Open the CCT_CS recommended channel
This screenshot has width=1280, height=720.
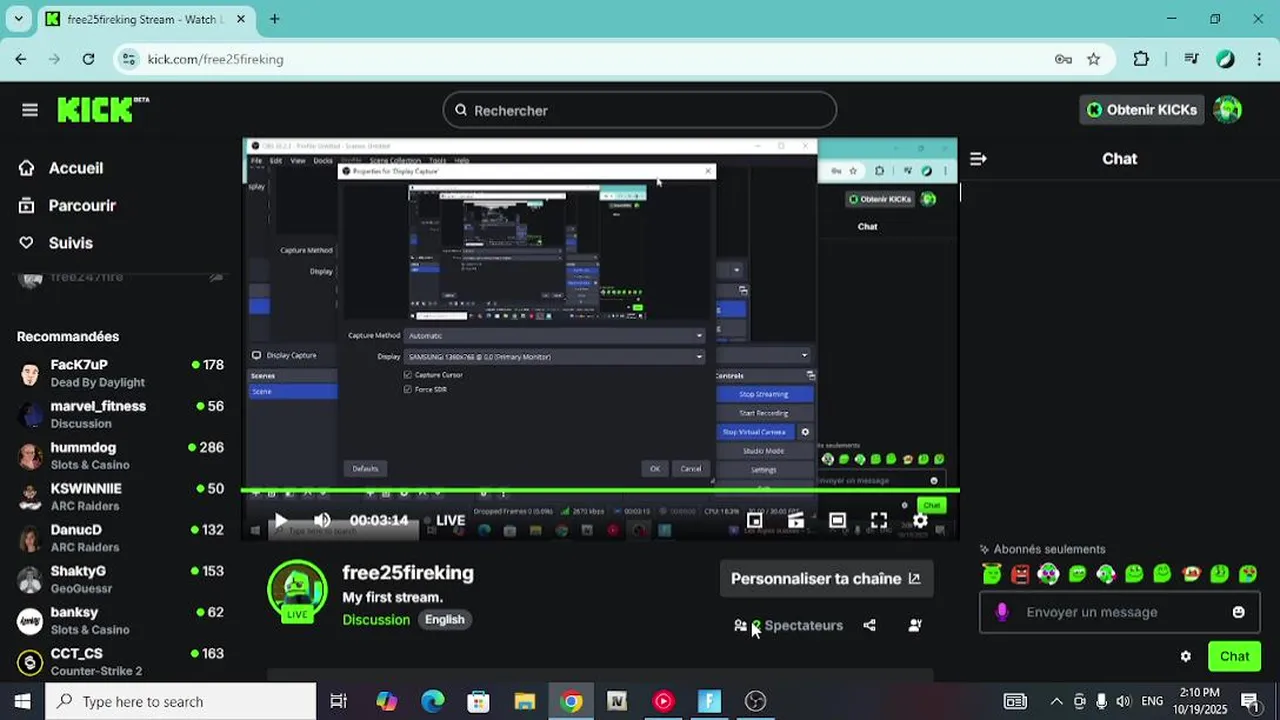point(120,661)
